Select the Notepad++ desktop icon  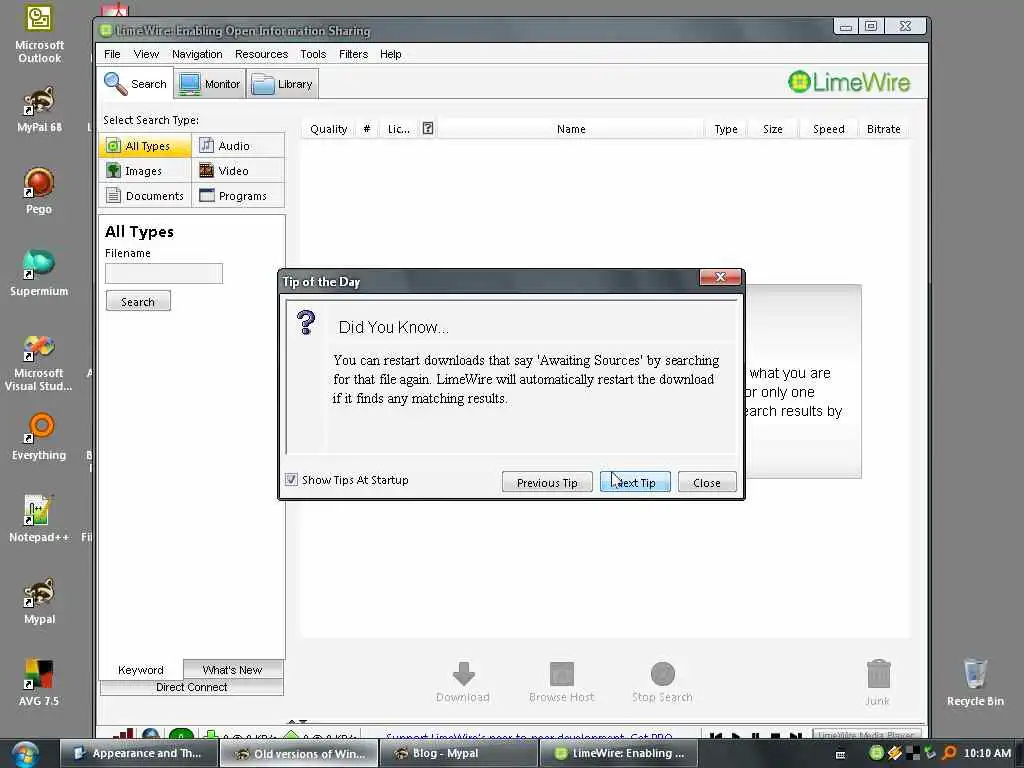[x=39, y=519]
